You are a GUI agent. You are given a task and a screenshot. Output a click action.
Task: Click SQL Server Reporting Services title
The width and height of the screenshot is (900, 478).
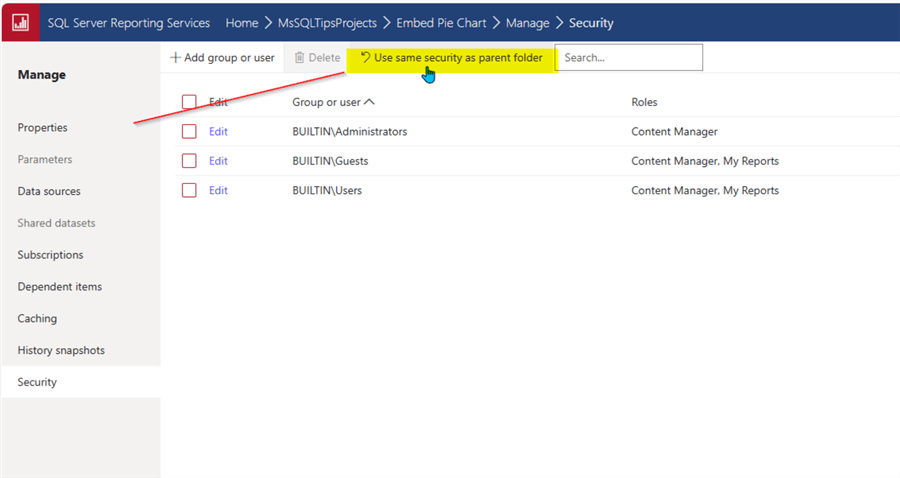tap(129, 23)
